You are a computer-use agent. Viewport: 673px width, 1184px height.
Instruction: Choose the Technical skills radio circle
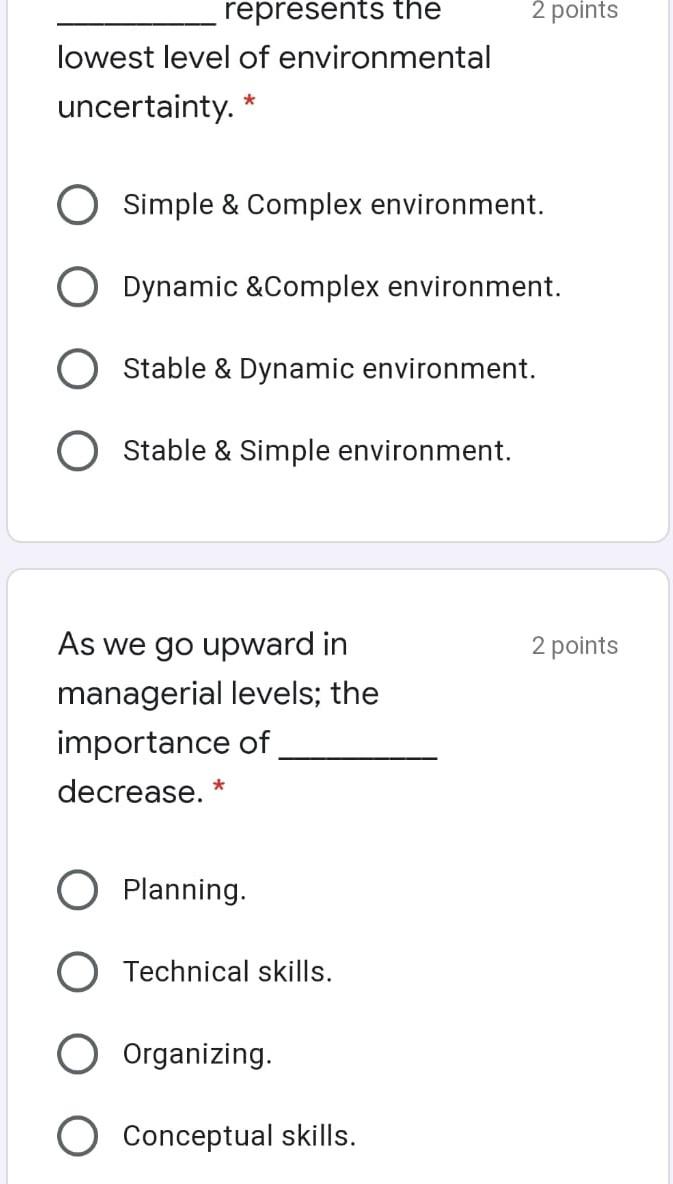point(77,972)
